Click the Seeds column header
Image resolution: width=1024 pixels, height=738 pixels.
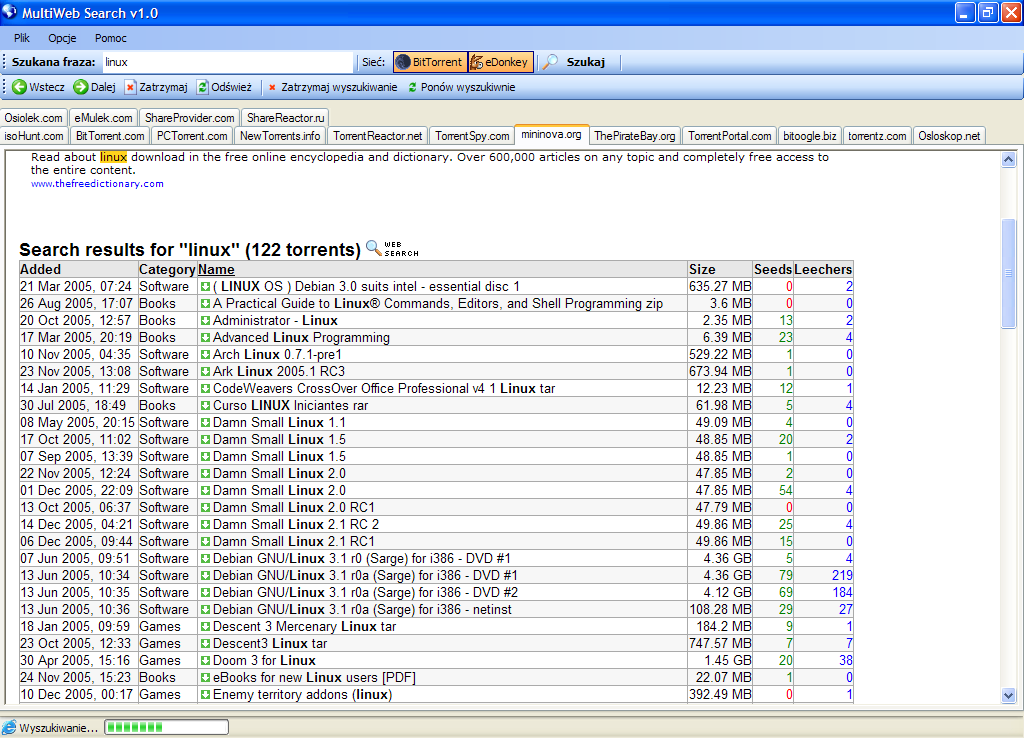pos(773,269)
